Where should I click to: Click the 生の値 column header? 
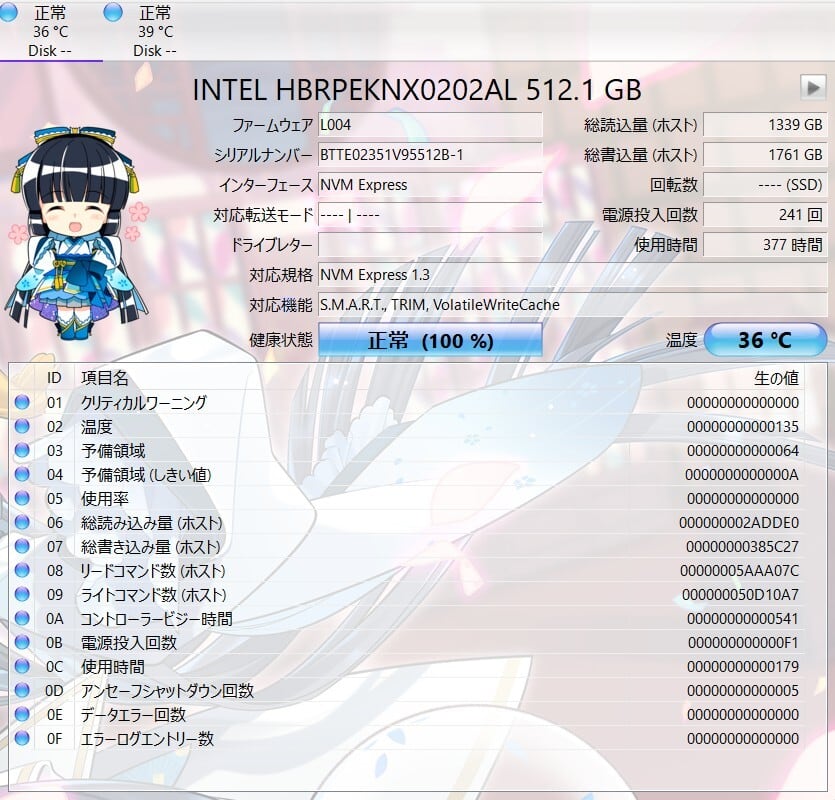coord(775,378)
